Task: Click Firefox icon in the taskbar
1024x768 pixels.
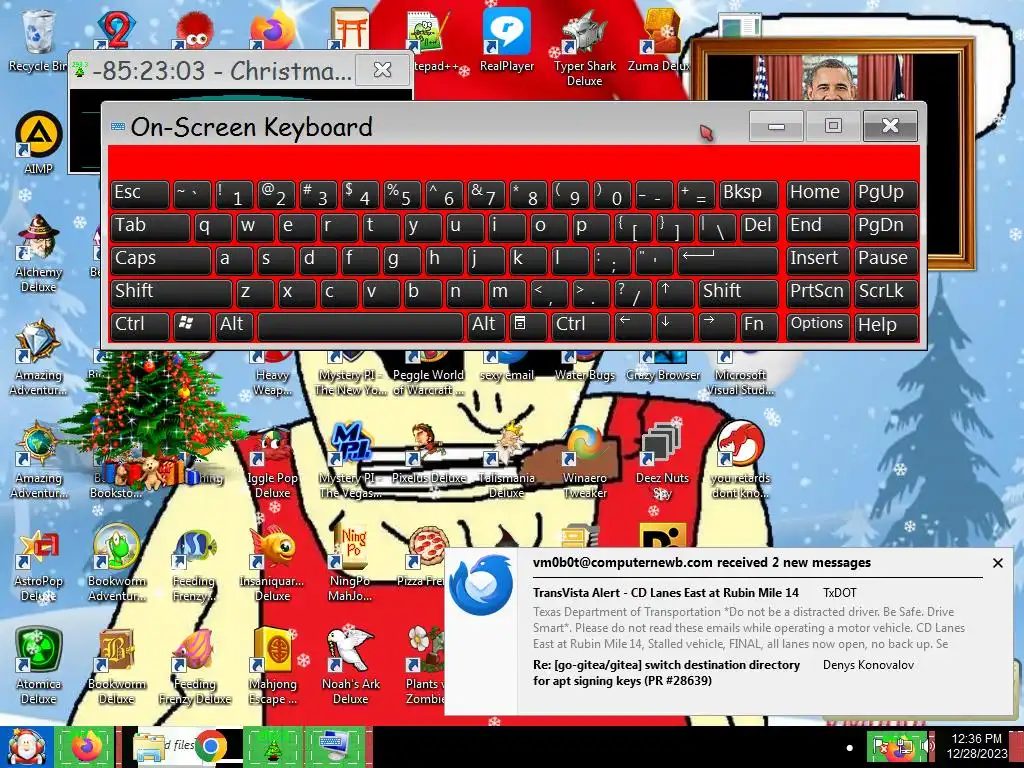Action: tap(86, 746)
